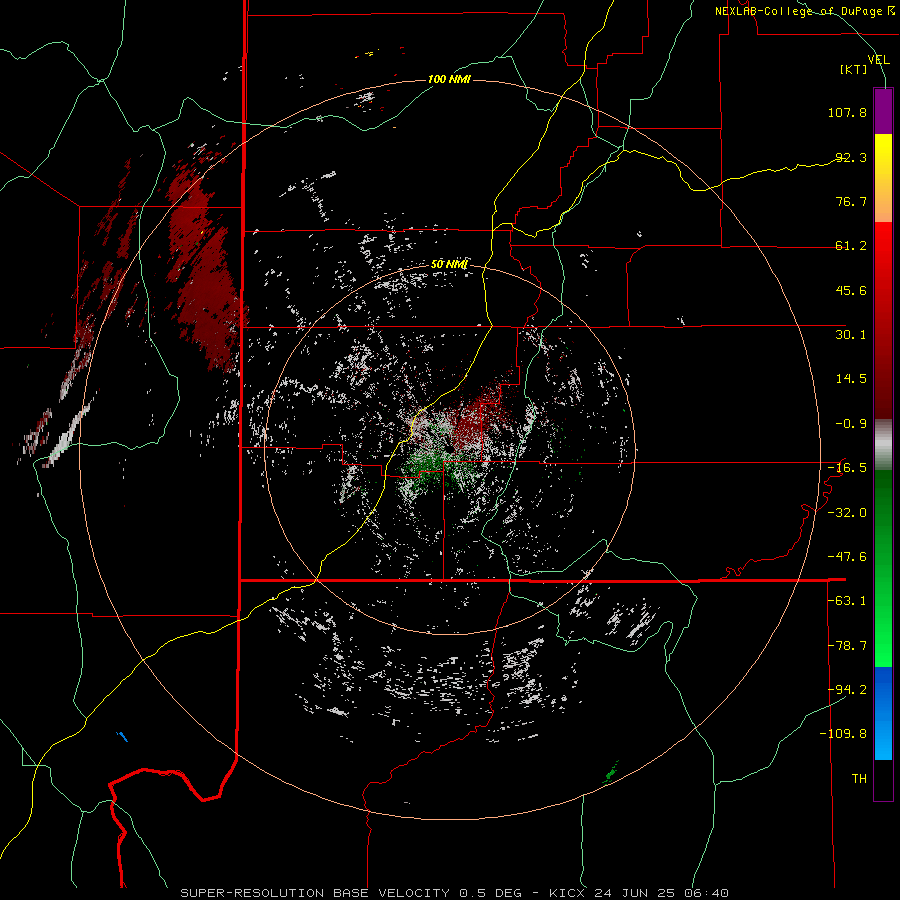Click the 100 NMI range ring label
Image resolution: width=900 pixels, height=900 pixels.
click(449, 79)
